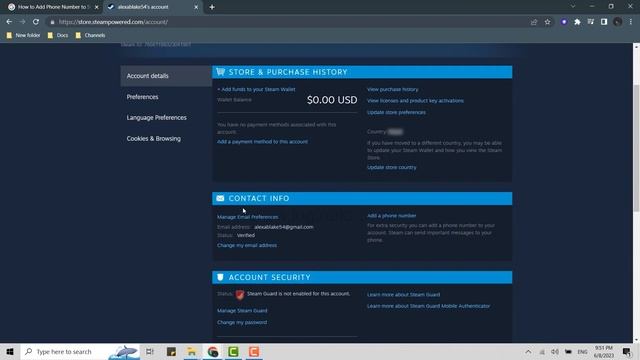
Task: Select Account details in sidebar
Action: click(x=166, y=76)
